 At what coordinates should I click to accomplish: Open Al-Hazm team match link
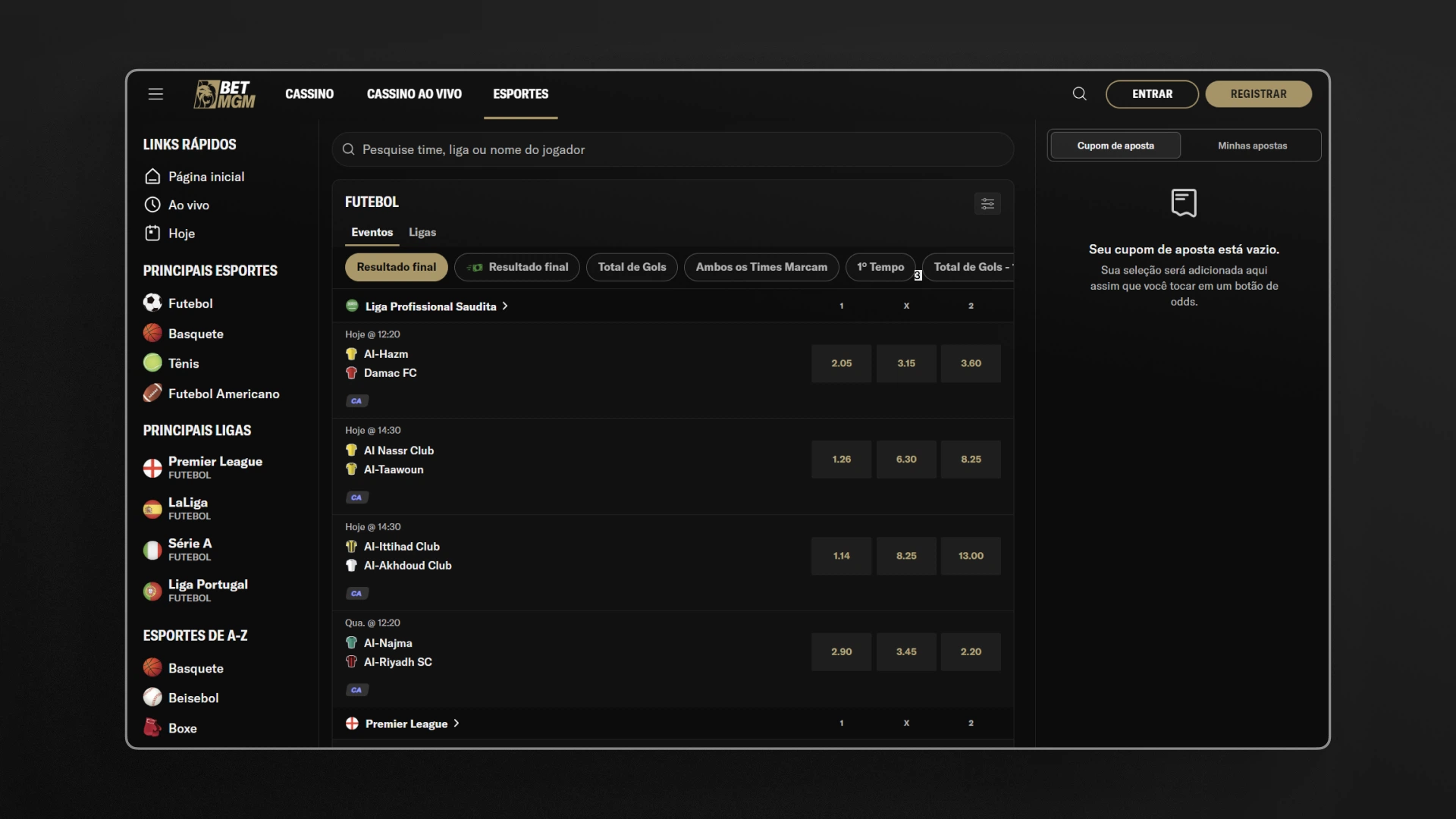(386, 354)
